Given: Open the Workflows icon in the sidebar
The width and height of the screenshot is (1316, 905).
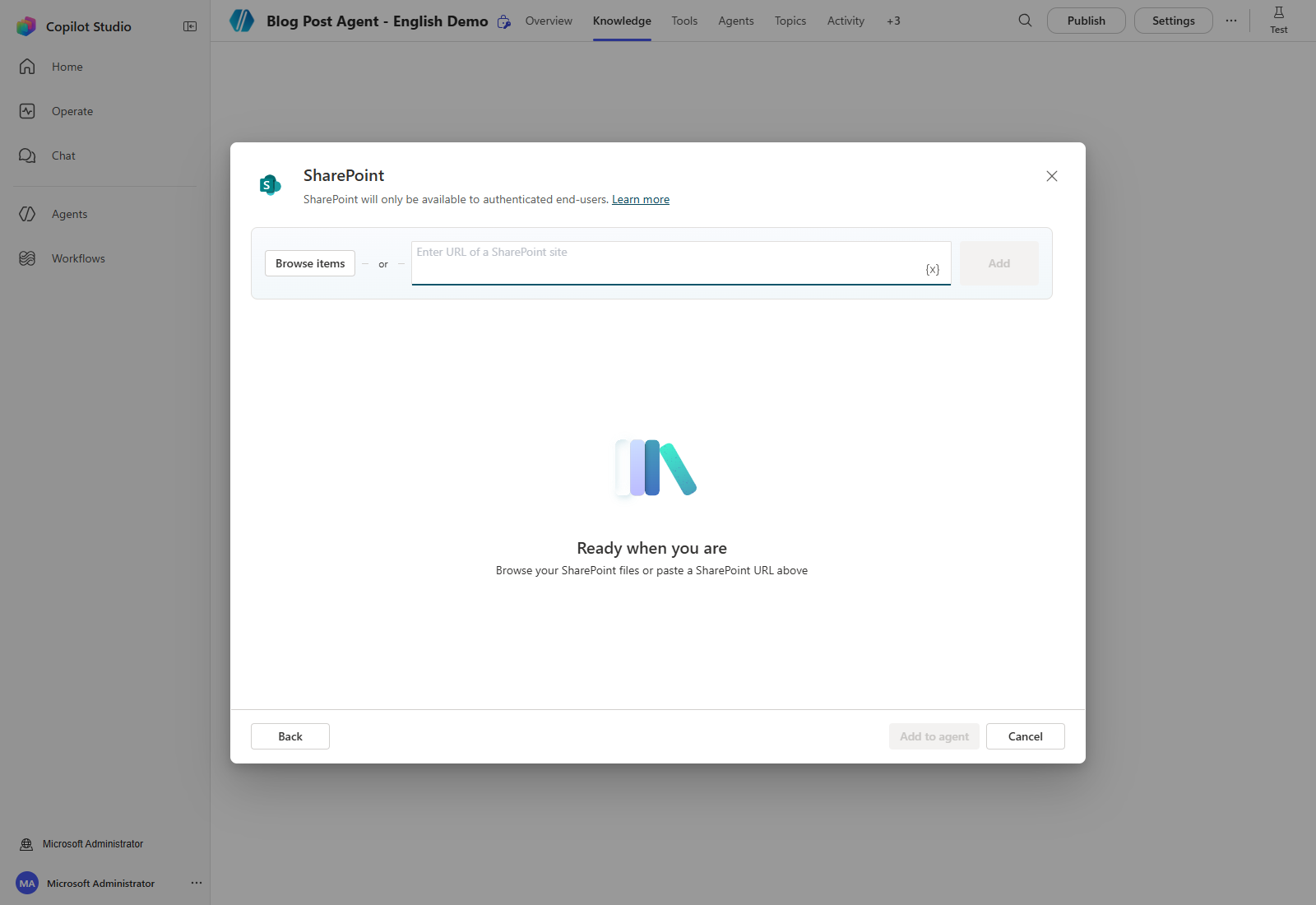Looking at the screenshot, I should (27, 258).
